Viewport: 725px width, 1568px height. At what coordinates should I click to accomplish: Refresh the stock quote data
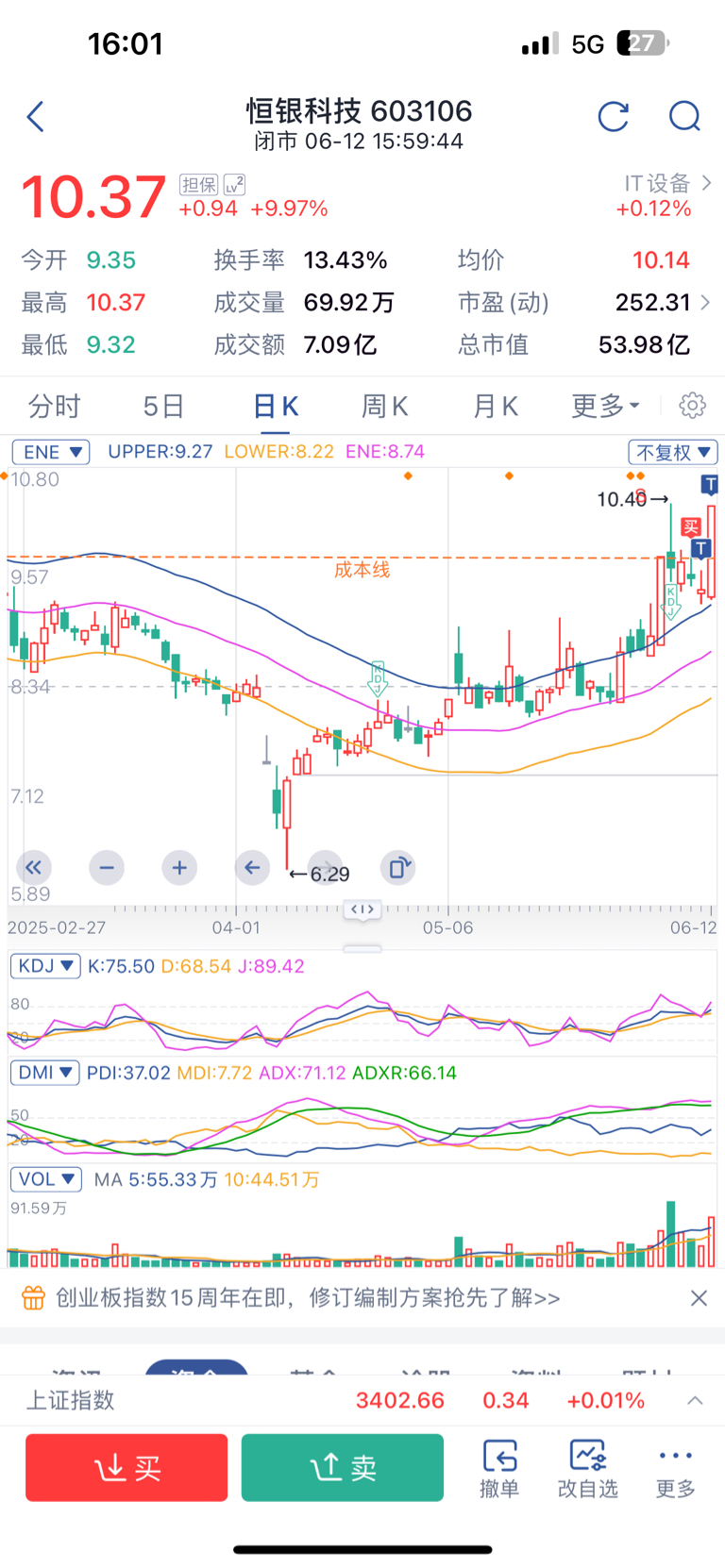(614, 117)
